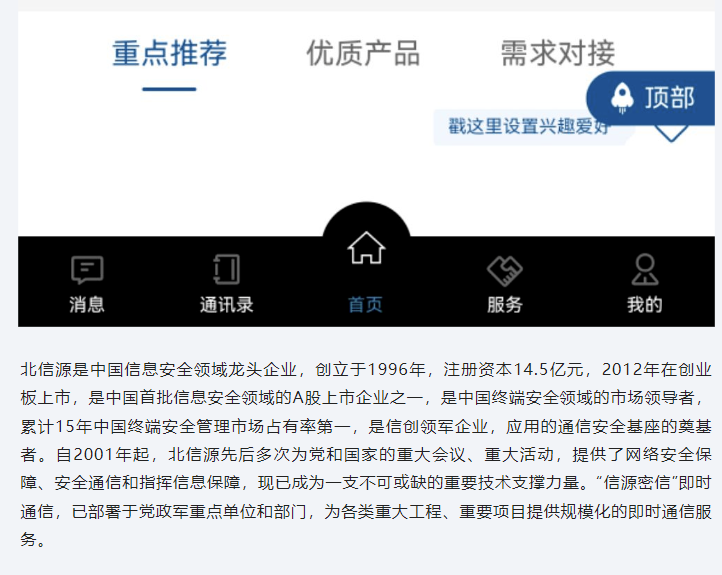Click the 通讯录 text label in bottom bar

click(x=226, y=305)
